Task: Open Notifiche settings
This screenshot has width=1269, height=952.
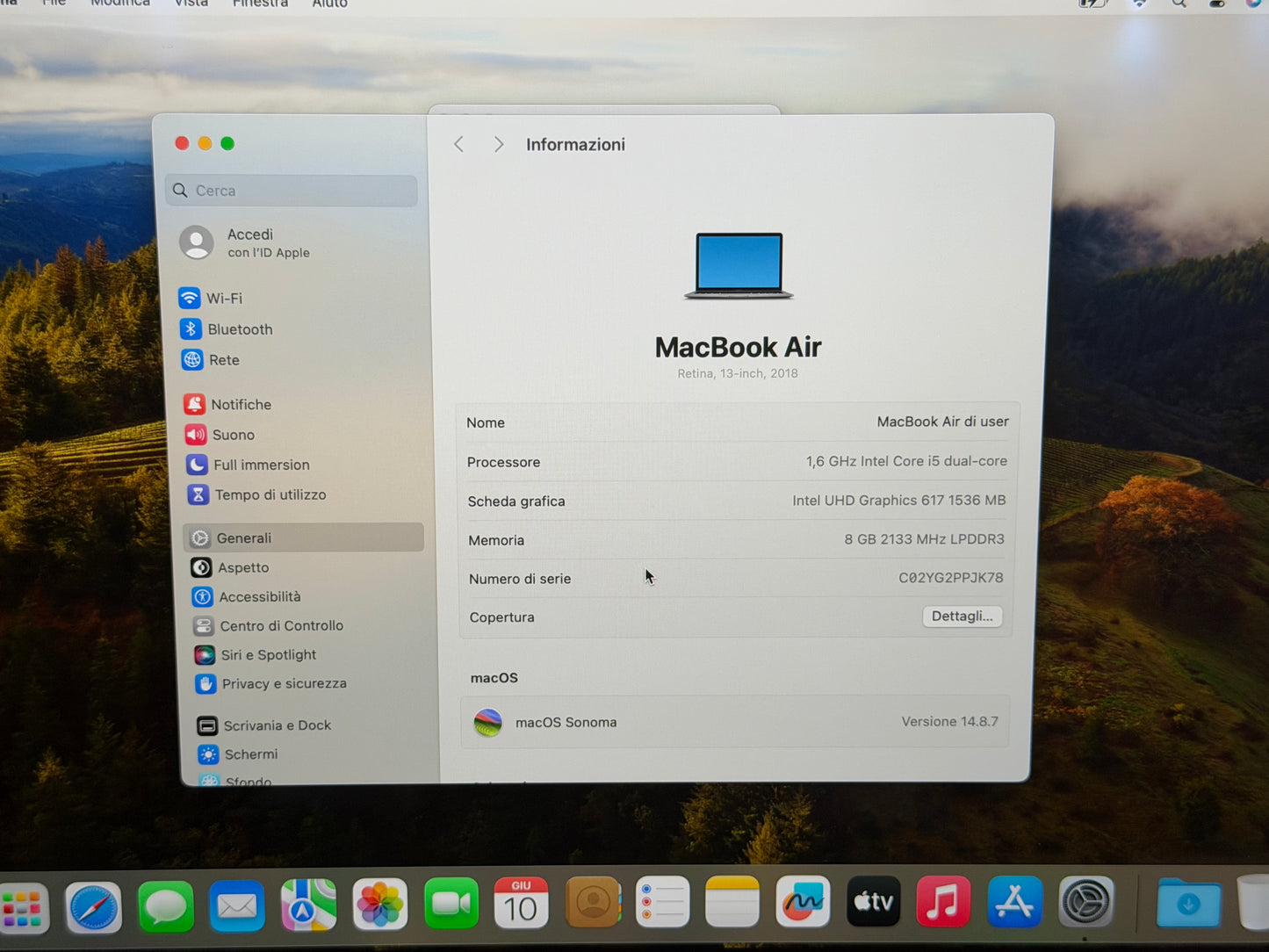Action: pyautogui.click(x=228, y=405)
